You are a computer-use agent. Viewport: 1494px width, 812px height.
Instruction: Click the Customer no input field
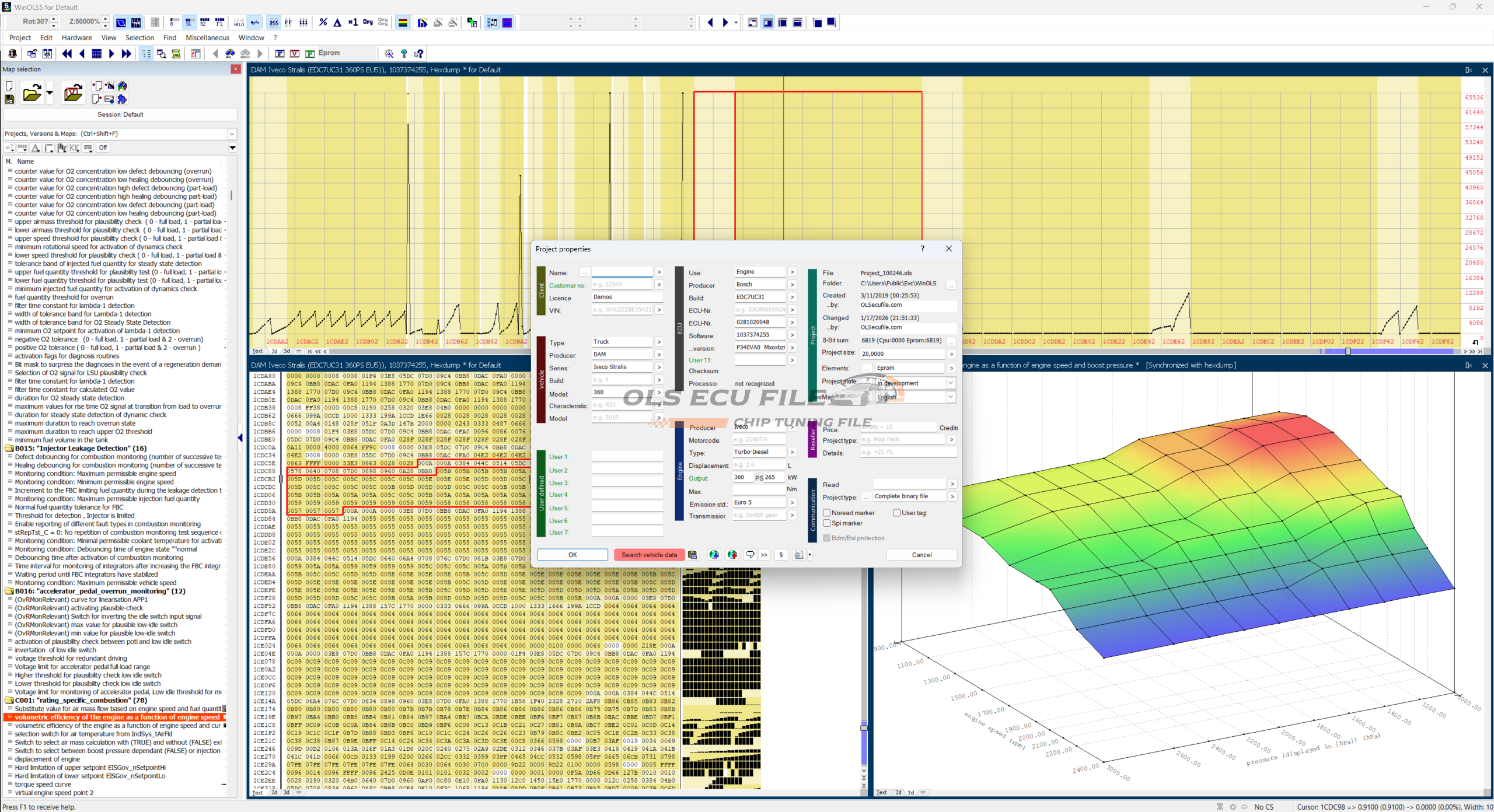[622, 285]
